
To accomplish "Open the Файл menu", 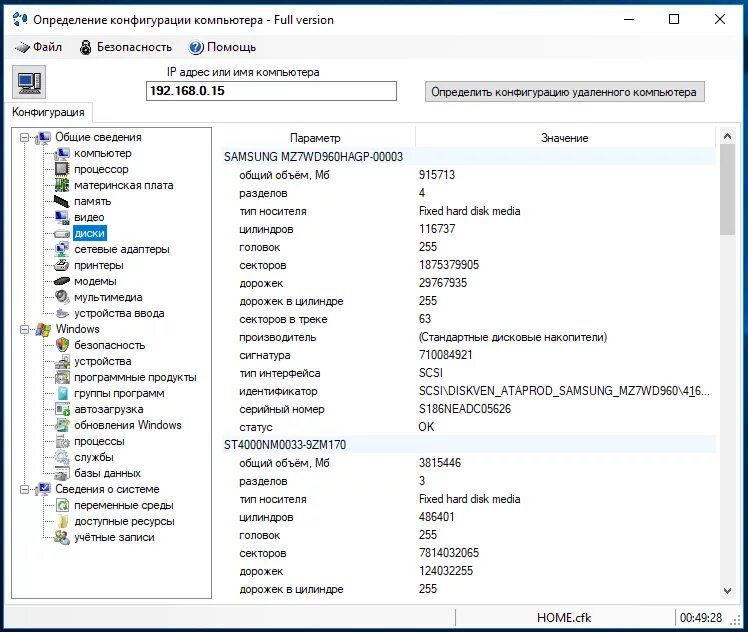I will [x=38, y=47].
